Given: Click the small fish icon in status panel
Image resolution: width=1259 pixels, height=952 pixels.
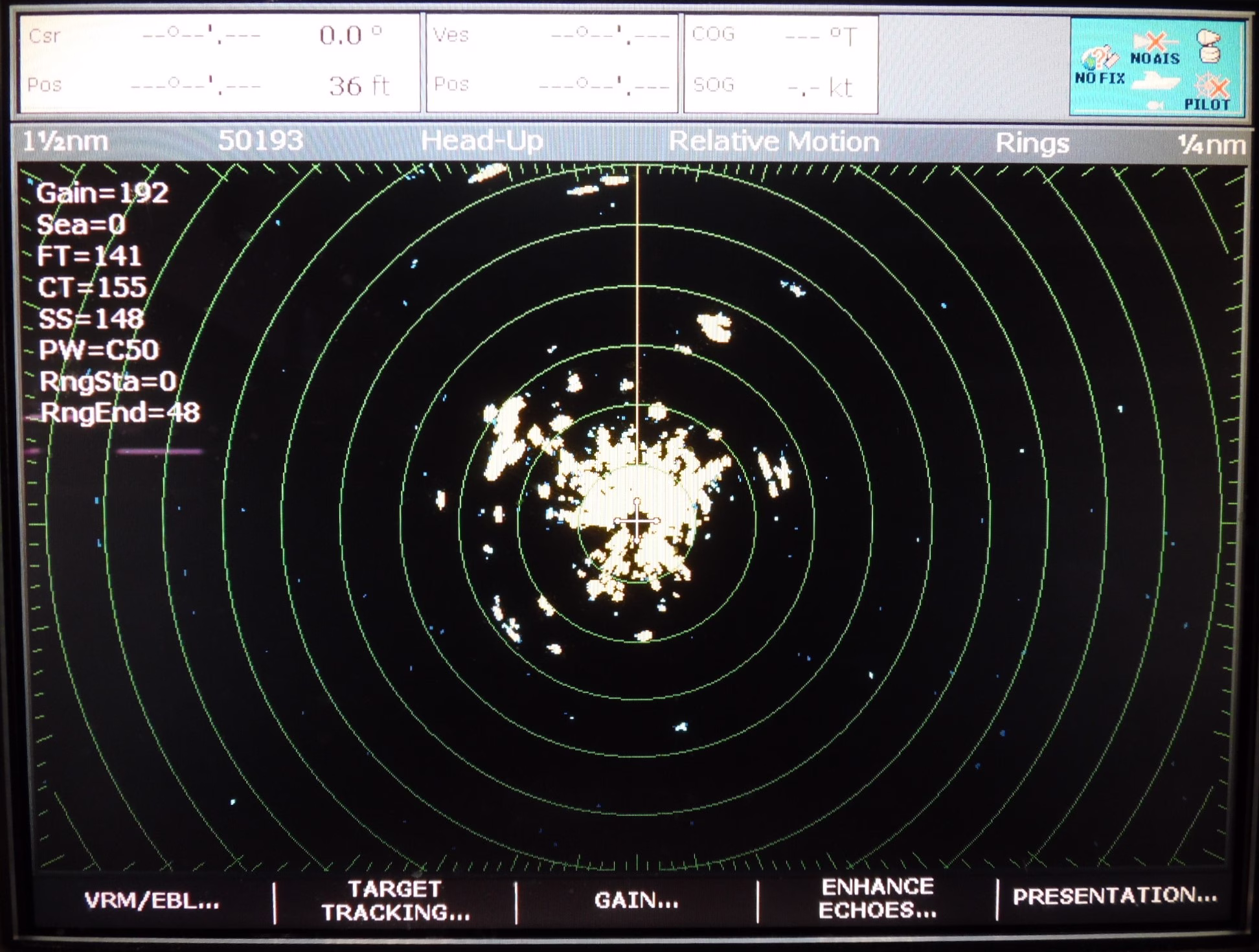Looking at the screenshot, I should (x=1155, y=105).
